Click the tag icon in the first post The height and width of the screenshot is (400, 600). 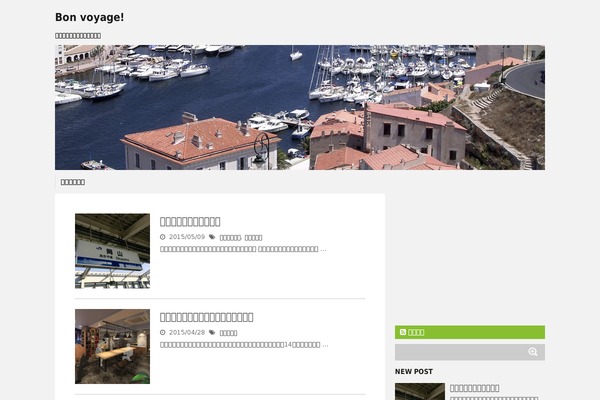tap(212, 237)
